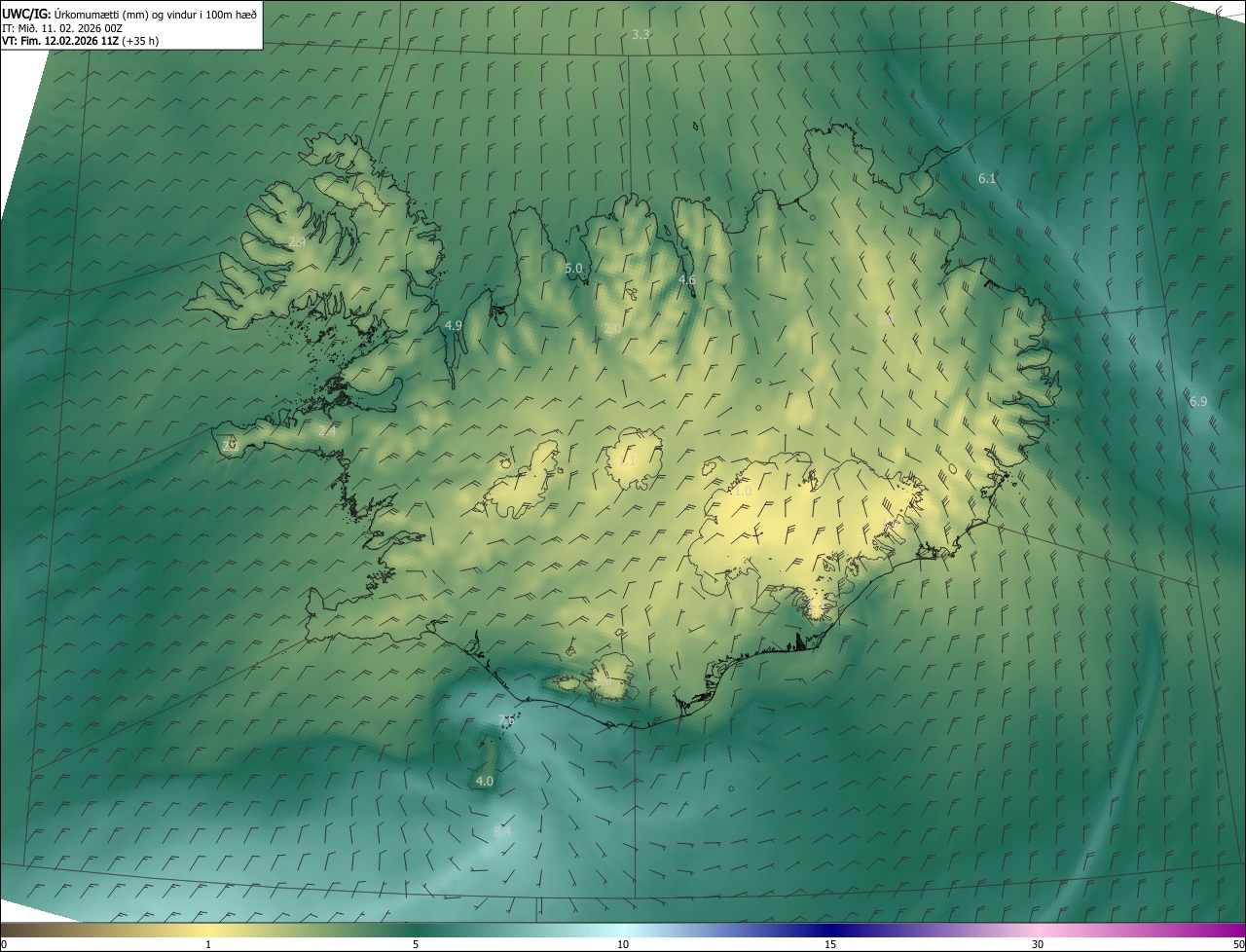Click the 8.4 precipitation value south of Iceland
This screenshot has height=952, width=1246.
[x=502, y=832]
